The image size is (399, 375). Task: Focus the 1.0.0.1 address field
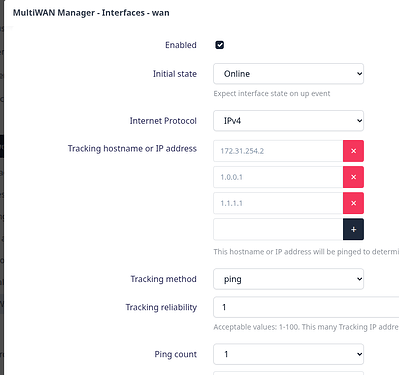click(278, 177)
